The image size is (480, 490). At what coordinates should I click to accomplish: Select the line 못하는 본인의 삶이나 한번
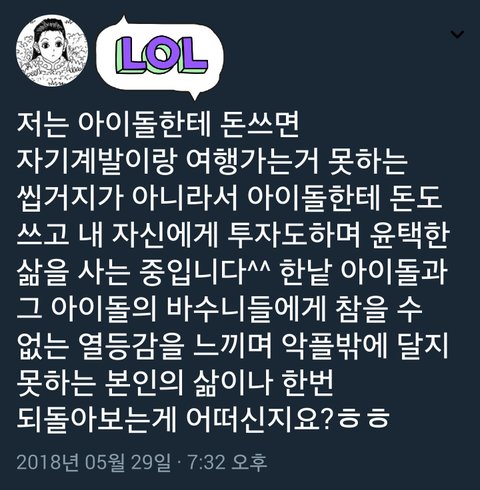pyautogui.click(x=175, y=382)
